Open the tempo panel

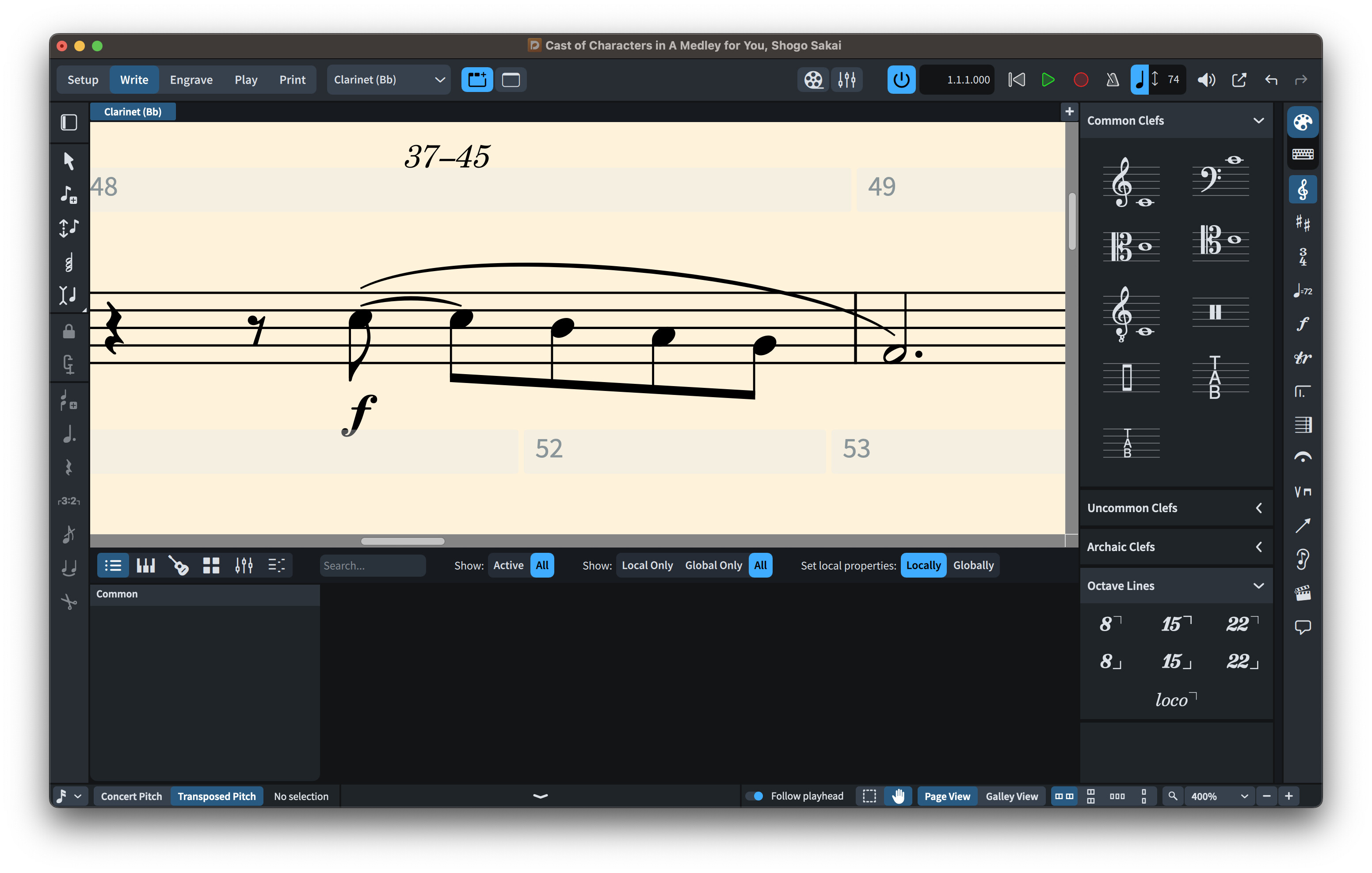(1303, 291)
